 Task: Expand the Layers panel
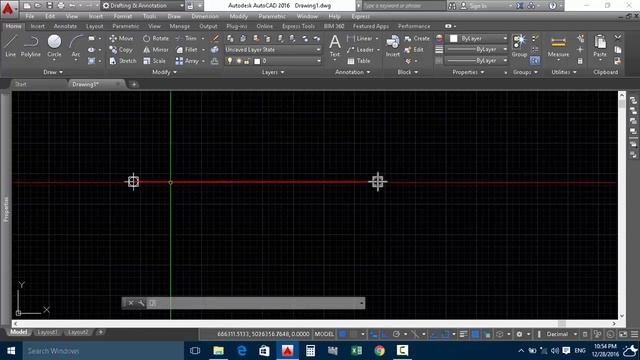pos(273,72)
